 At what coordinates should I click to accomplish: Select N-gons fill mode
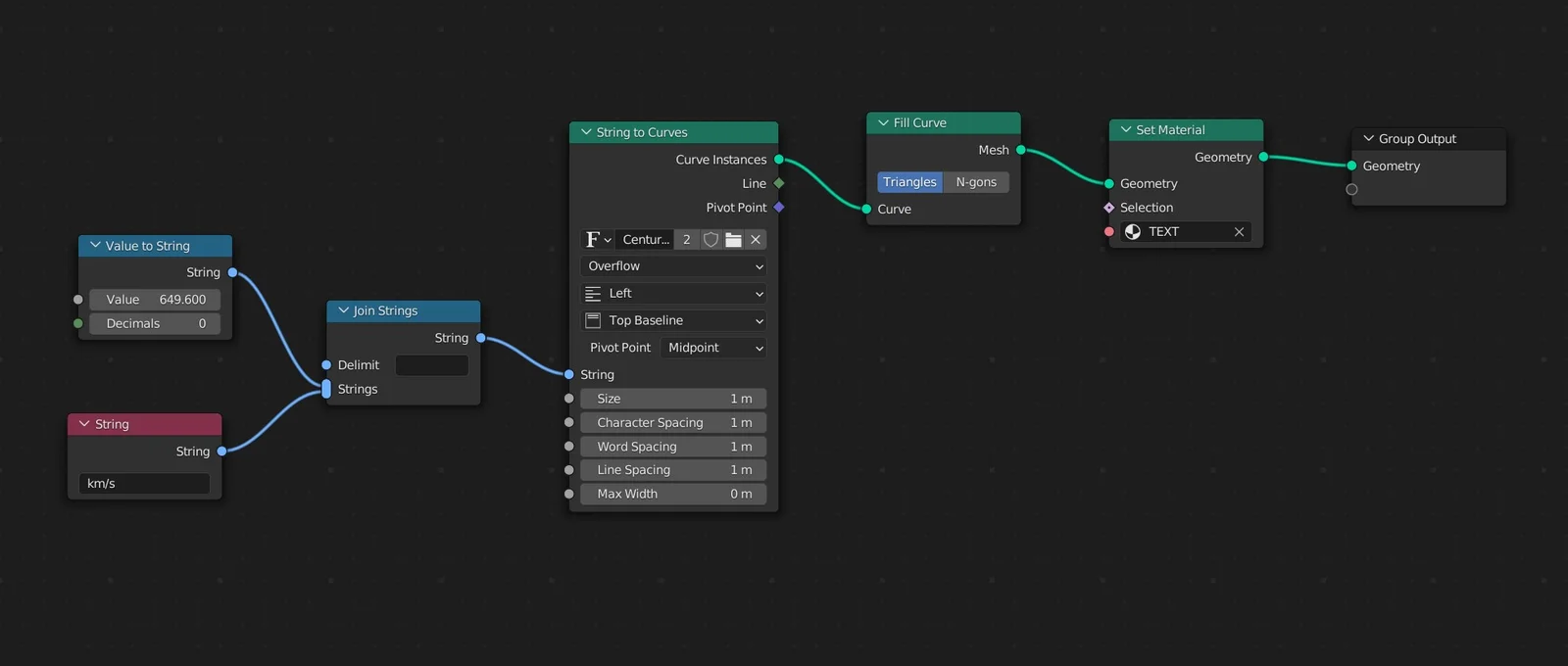[976, 182]
